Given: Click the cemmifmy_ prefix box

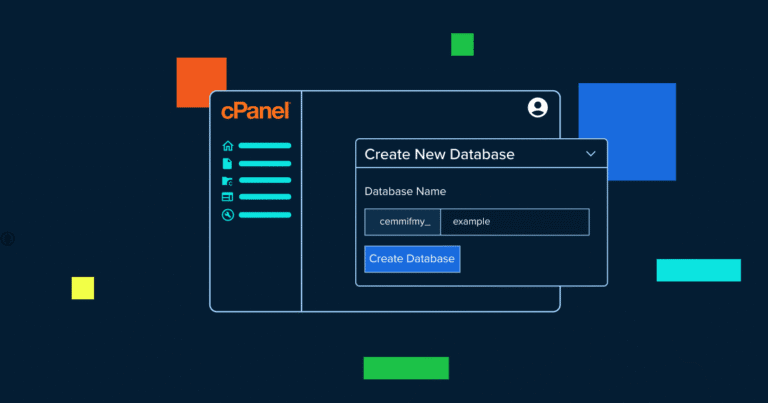Looking at the screenshot, I should [402, 222].
